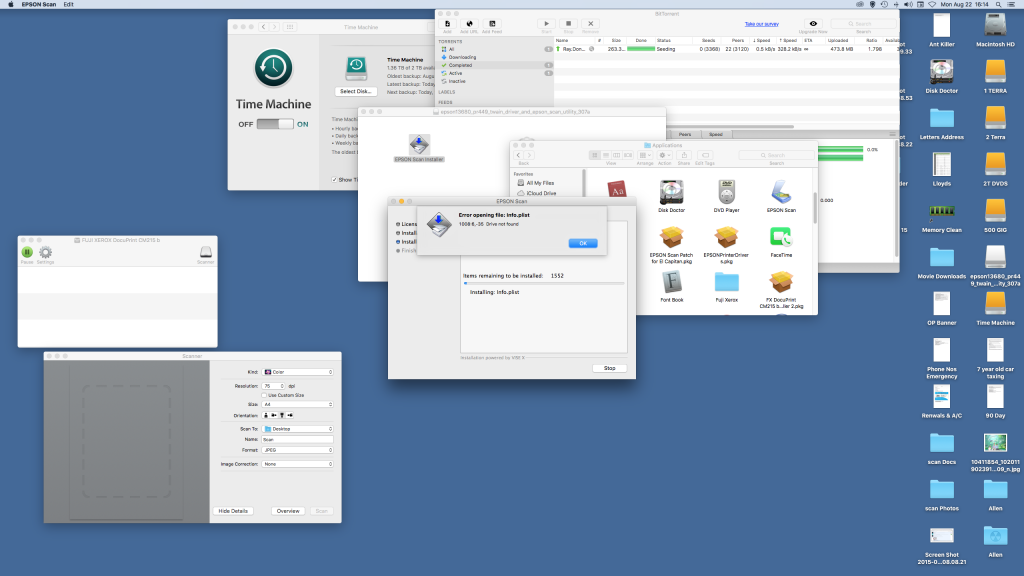
Task: Click green Done progress bar of torrent
Action: (641, 49)
